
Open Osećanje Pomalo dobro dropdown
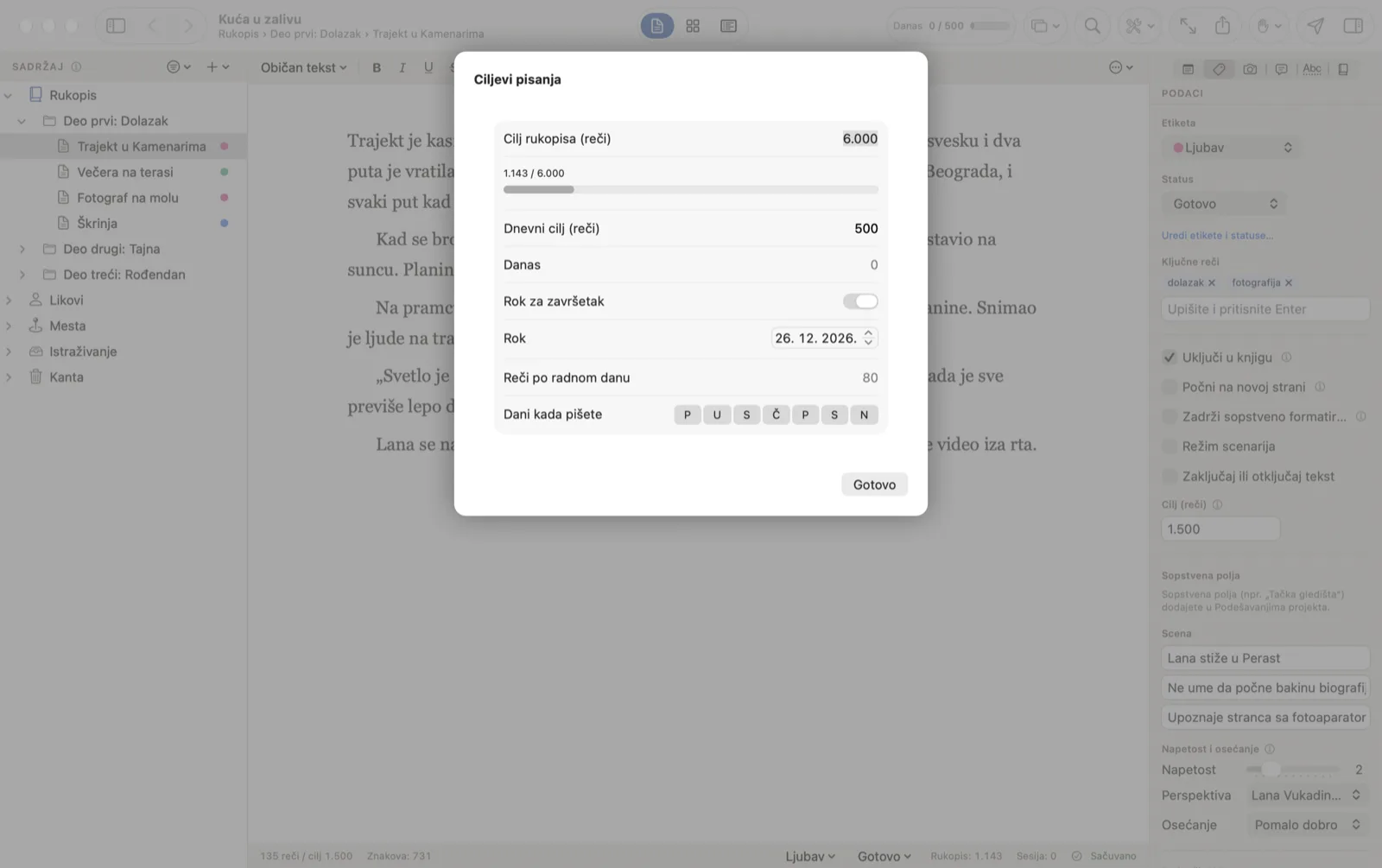click(x=1308, y=825)
